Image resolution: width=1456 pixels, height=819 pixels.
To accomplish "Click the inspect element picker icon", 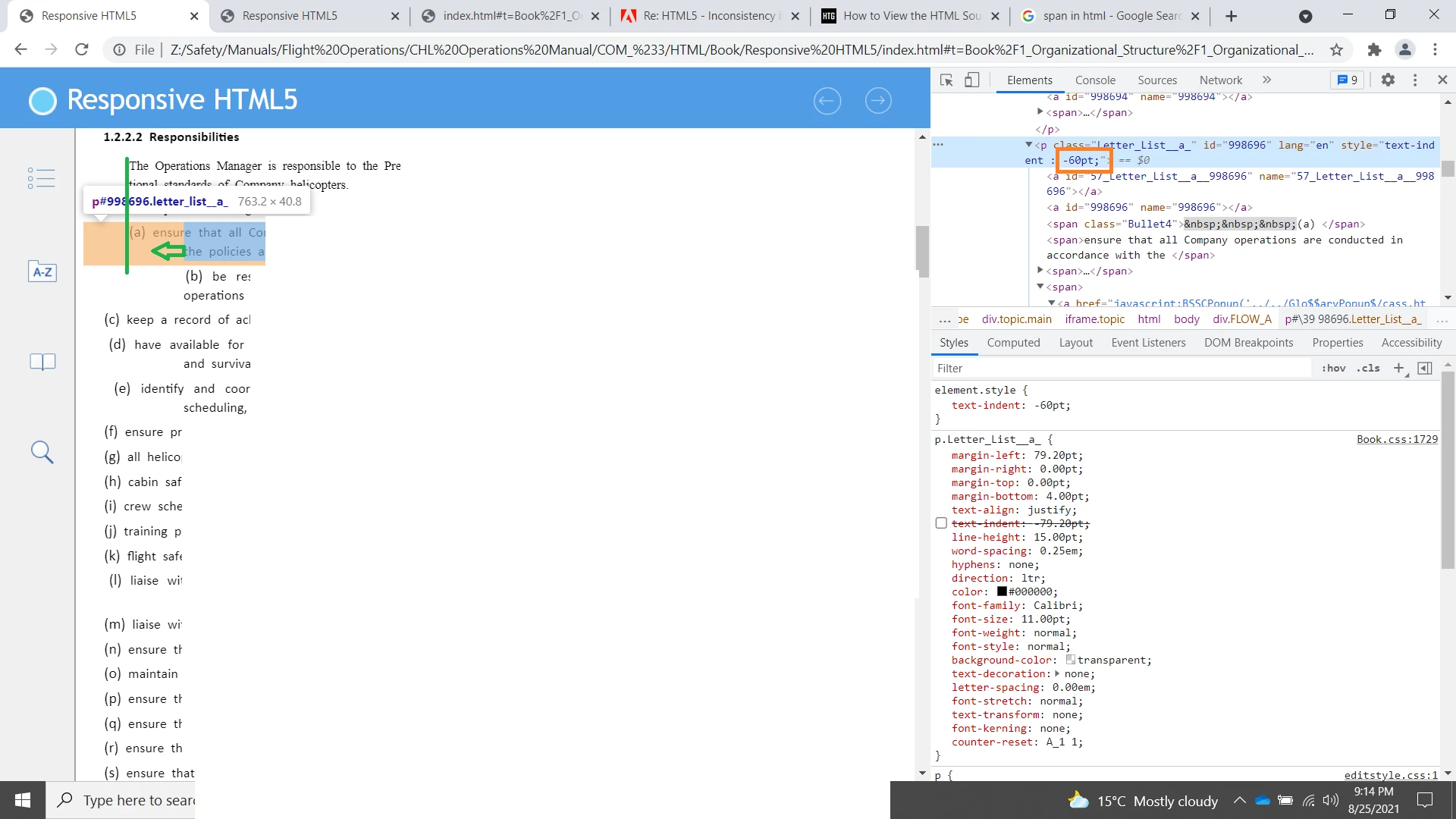I will click(x=946, y=80).
